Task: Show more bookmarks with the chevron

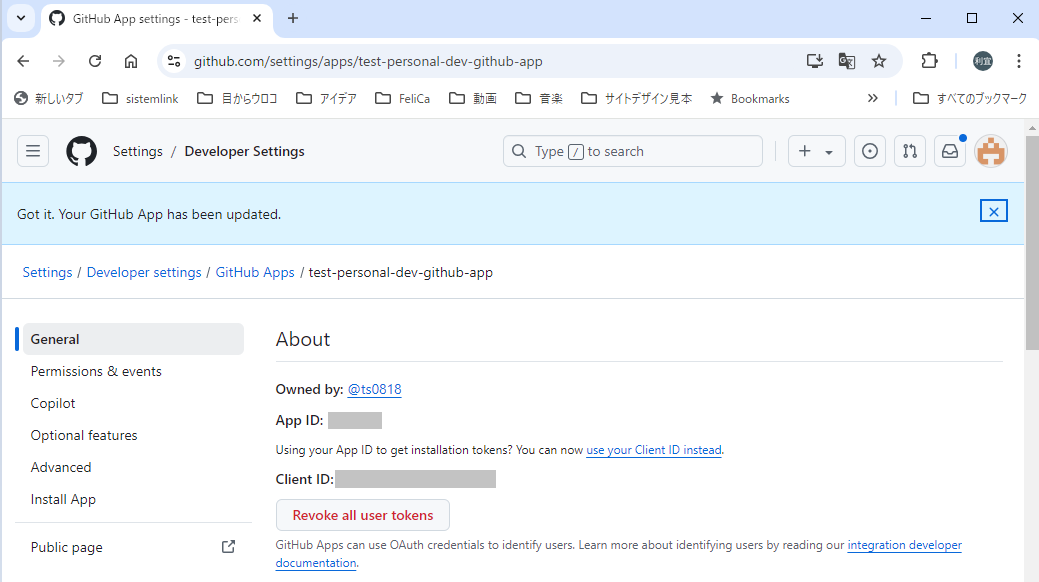Action: pyautogui.click(x=873, y=98)
